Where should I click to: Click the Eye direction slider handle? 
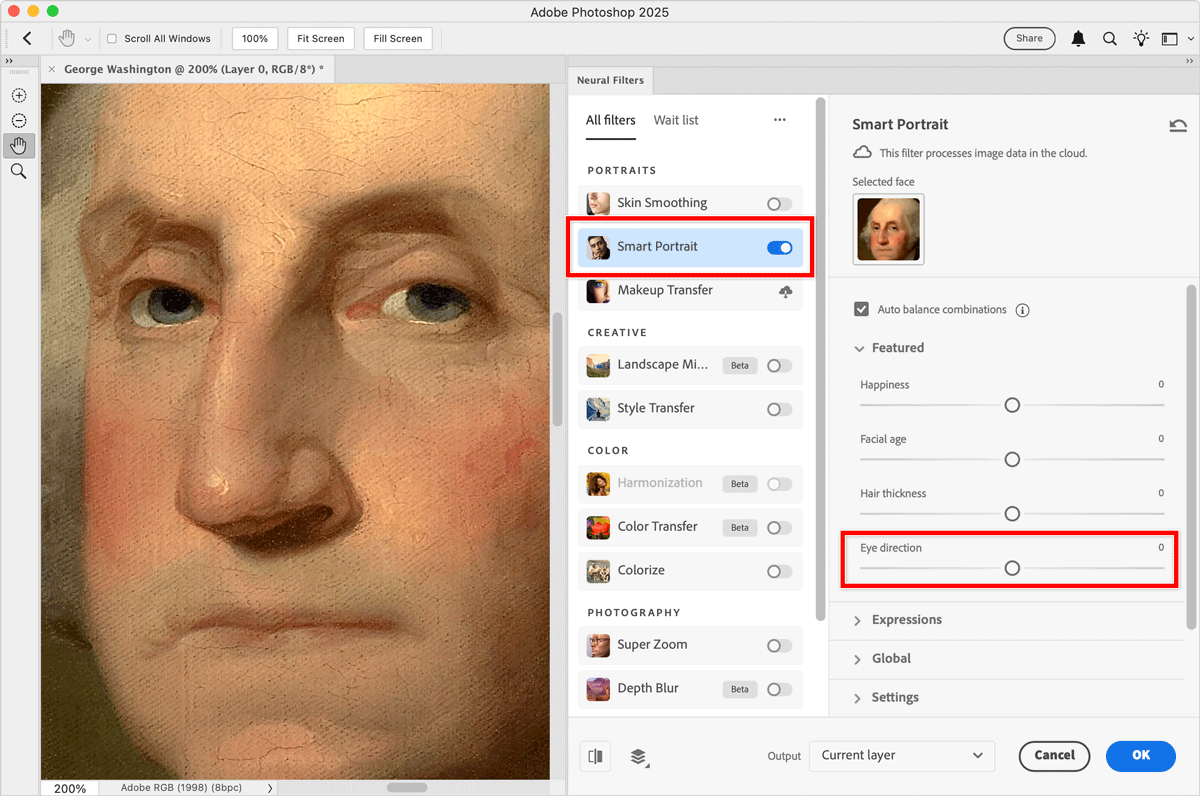pos(1012,568)
